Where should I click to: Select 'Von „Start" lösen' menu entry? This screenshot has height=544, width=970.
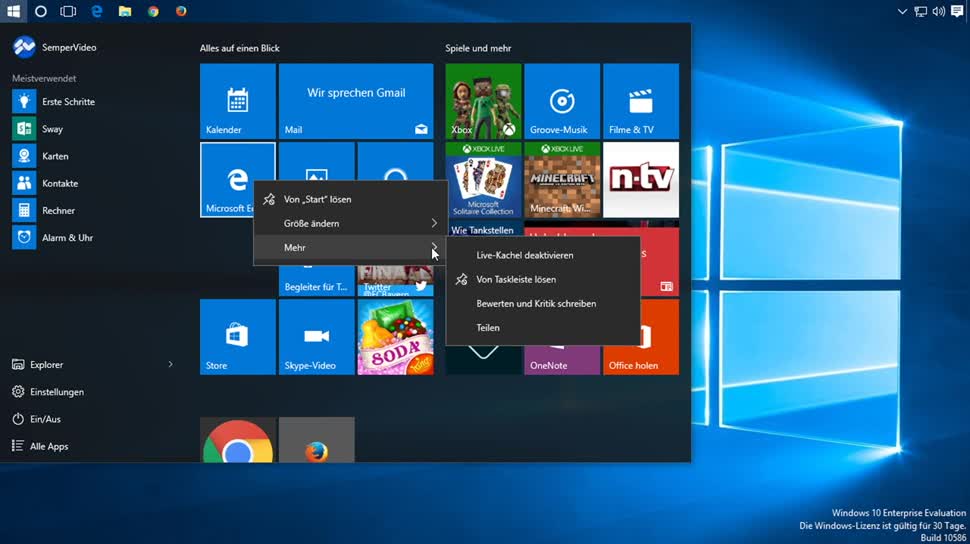[351, 199]
